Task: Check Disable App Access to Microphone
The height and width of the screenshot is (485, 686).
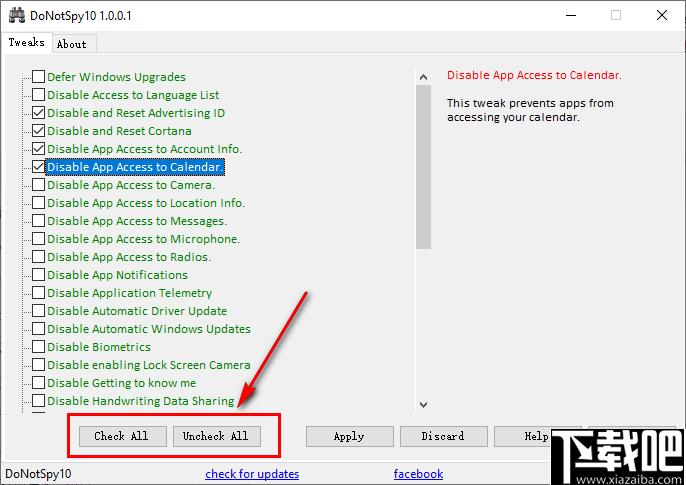Action: point(38,238)
